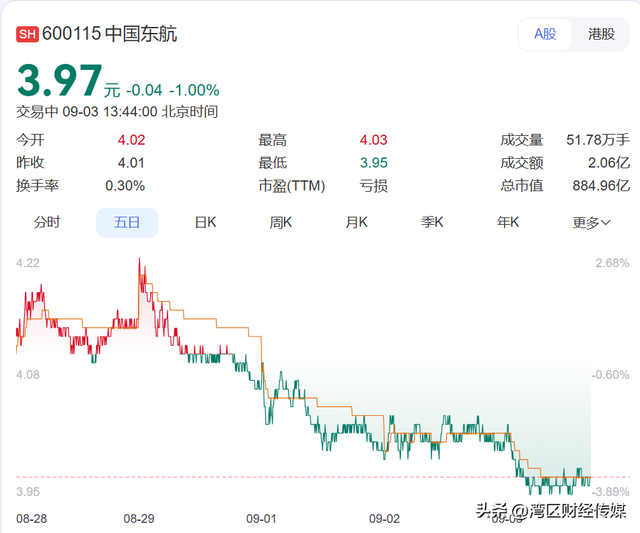Click the 09-02 date axis label
The image size is (640, 533).
pos(384,519)
